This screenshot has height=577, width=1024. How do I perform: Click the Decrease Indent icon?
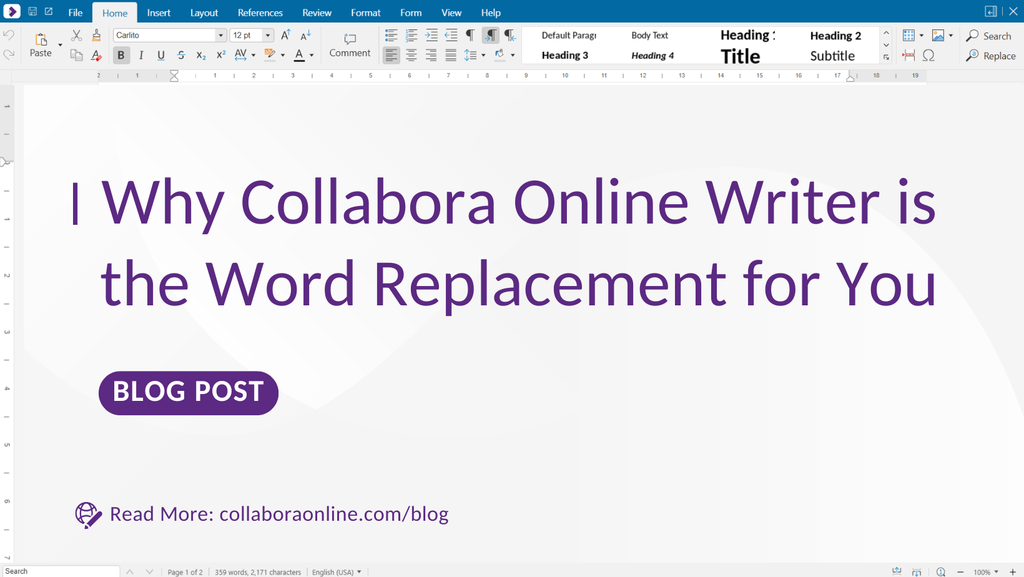point(451,35)
